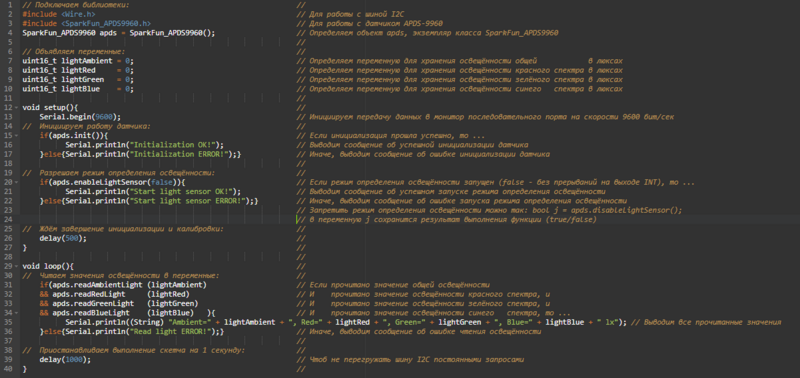Click the "Read light ERROR!" string
The image size is (800, 378).
(169, 331)
